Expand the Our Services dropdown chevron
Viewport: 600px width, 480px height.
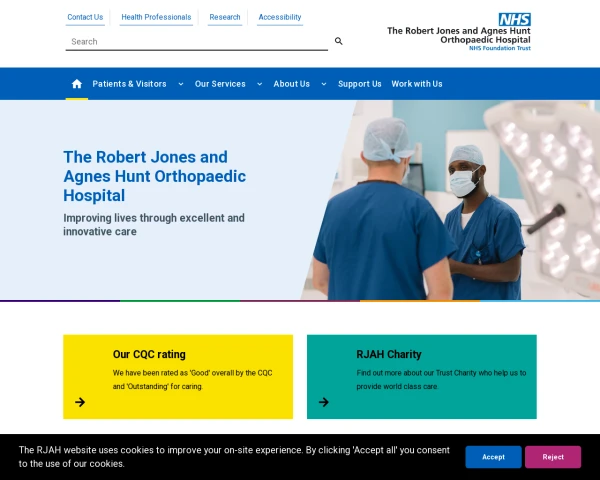click(259, 84)
